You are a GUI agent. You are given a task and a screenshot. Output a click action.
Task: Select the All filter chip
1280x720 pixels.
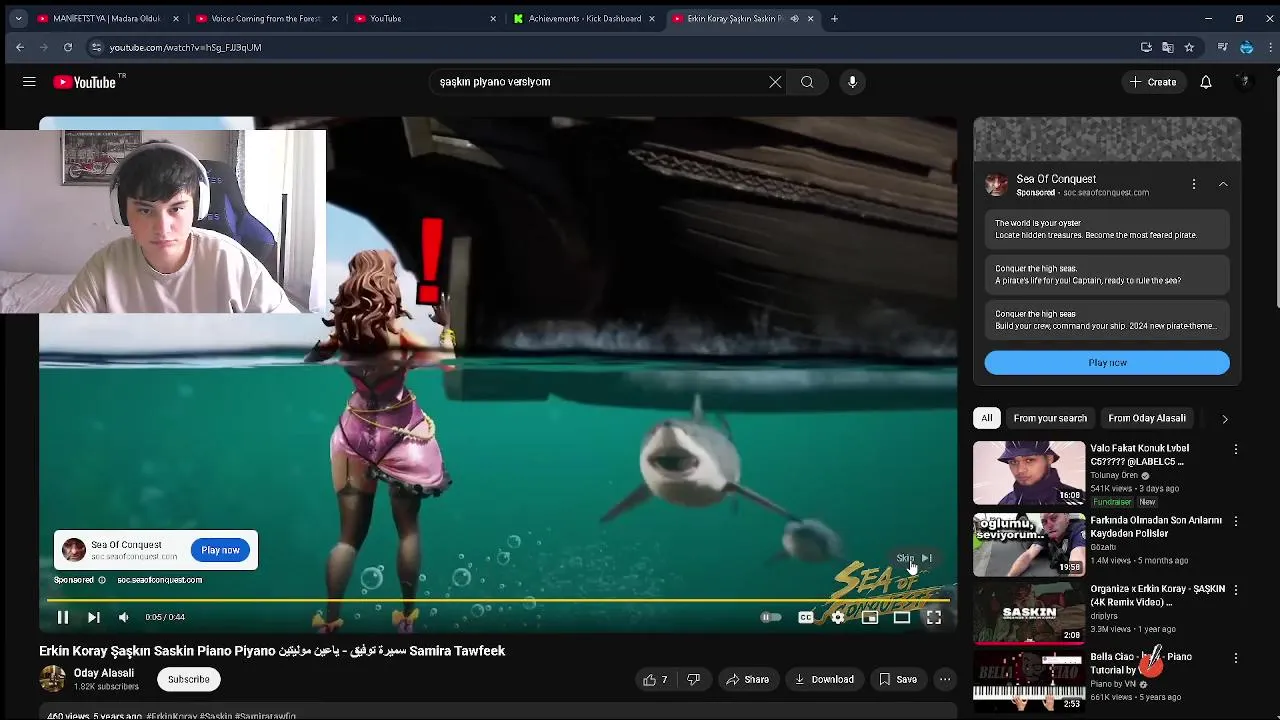pyautogui.click(x=987, y=418)
